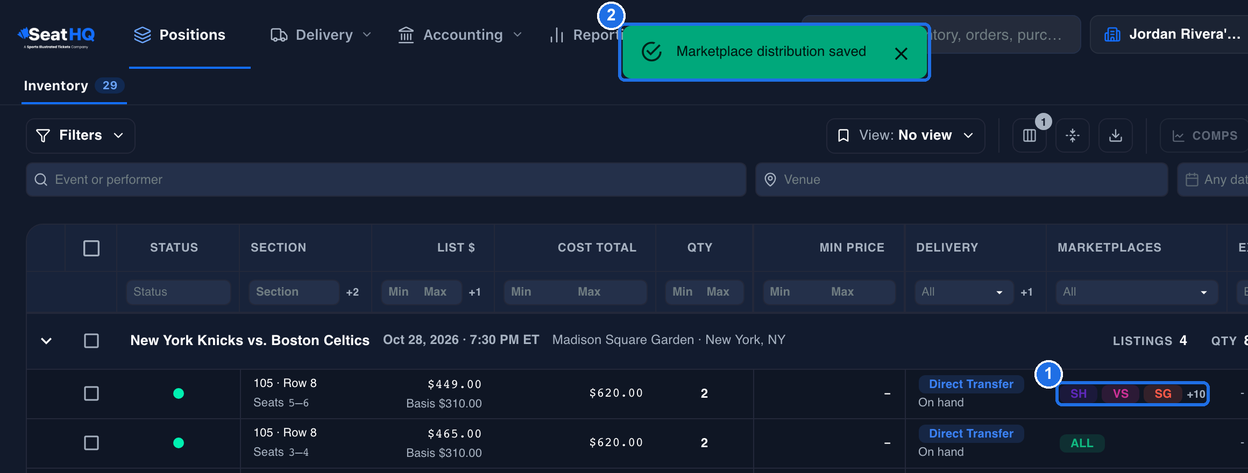
Task: Toggle the Knicks vs. Celtics event checkbox
Action: coord(91,341)
